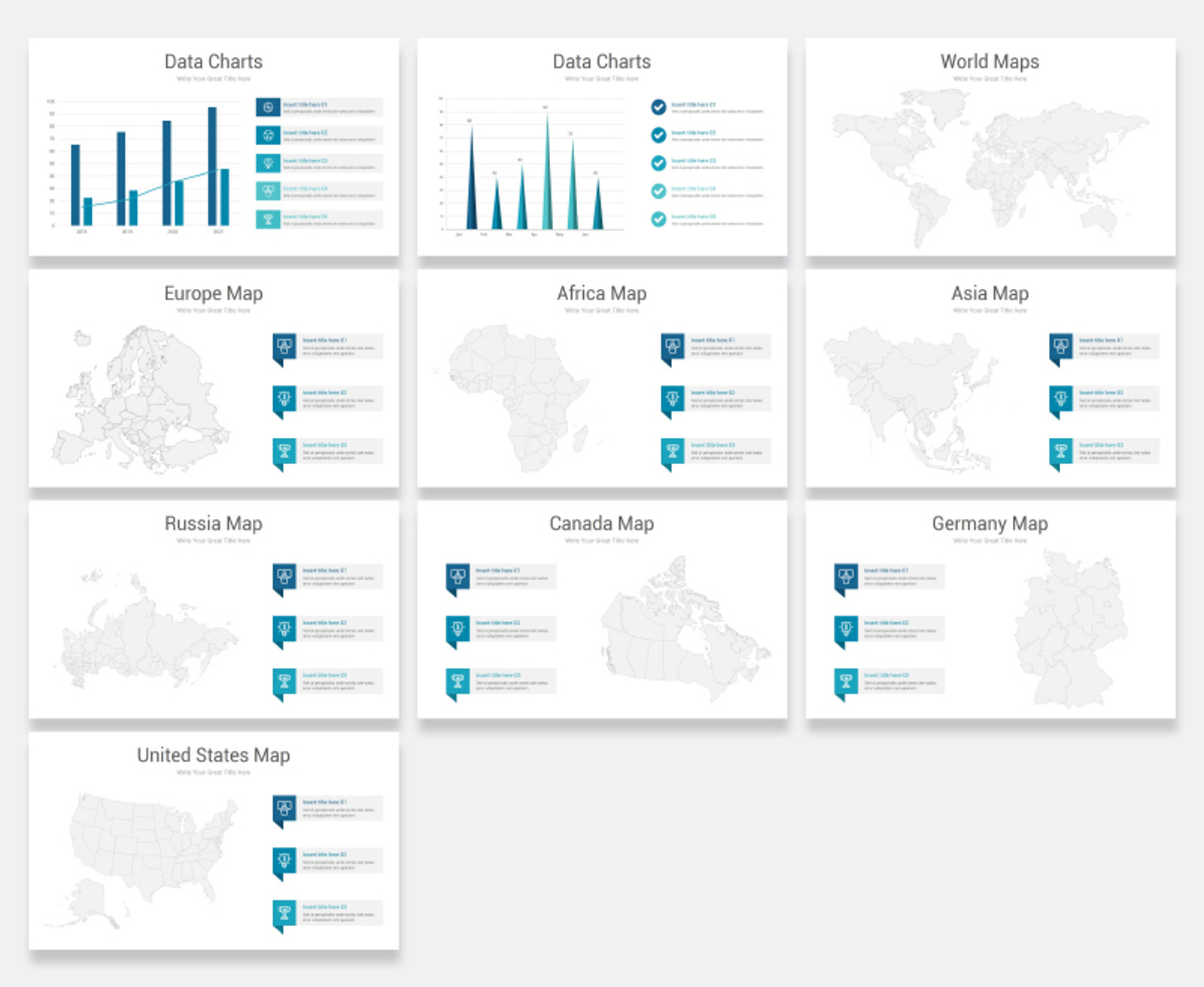Click the 'Write Your Great Title Here' subtitle under World Maps
Screen dimensions: 1204x987
tap(990, 77)
